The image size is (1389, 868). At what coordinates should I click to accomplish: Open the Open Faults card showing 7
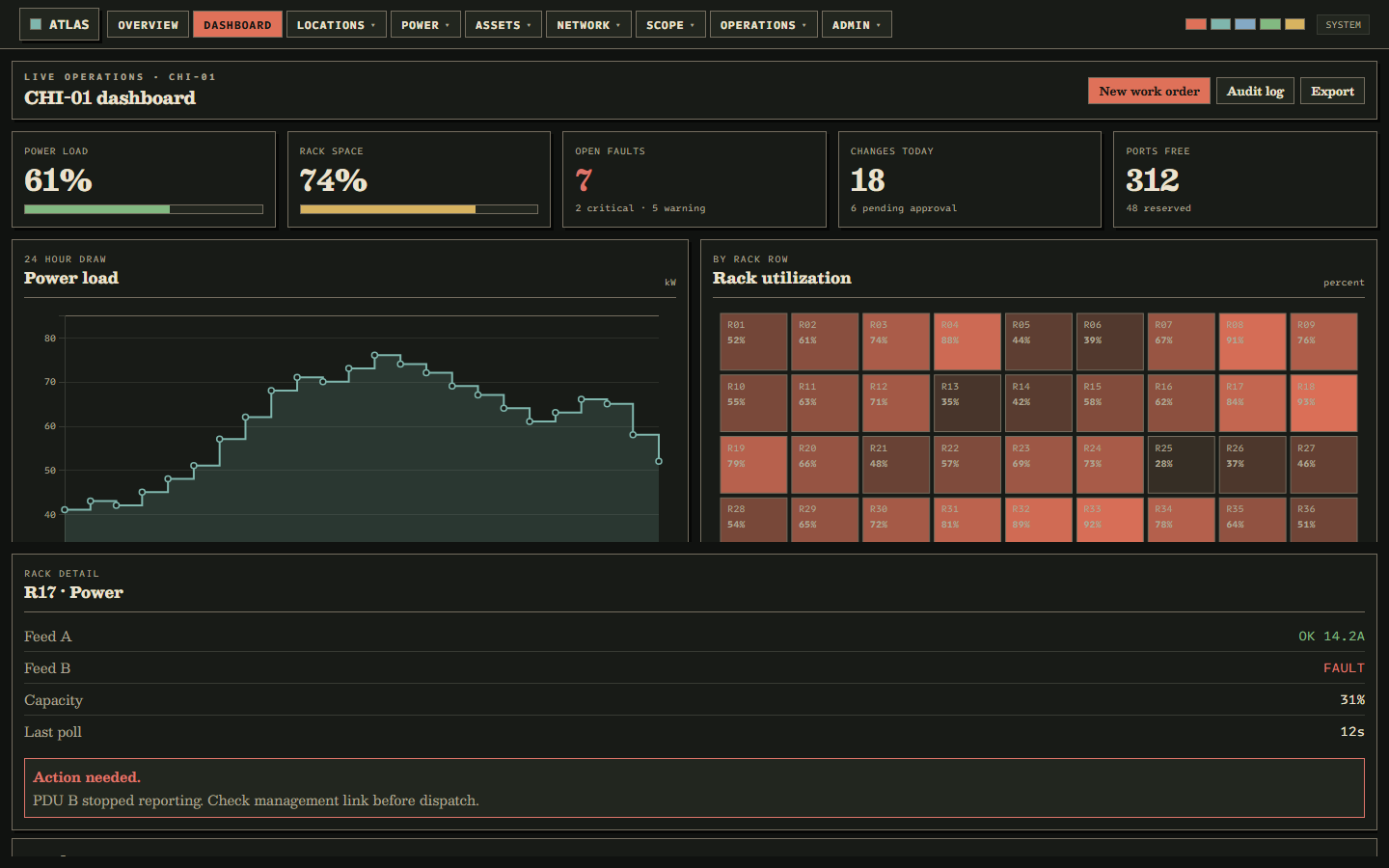[694, 179]
